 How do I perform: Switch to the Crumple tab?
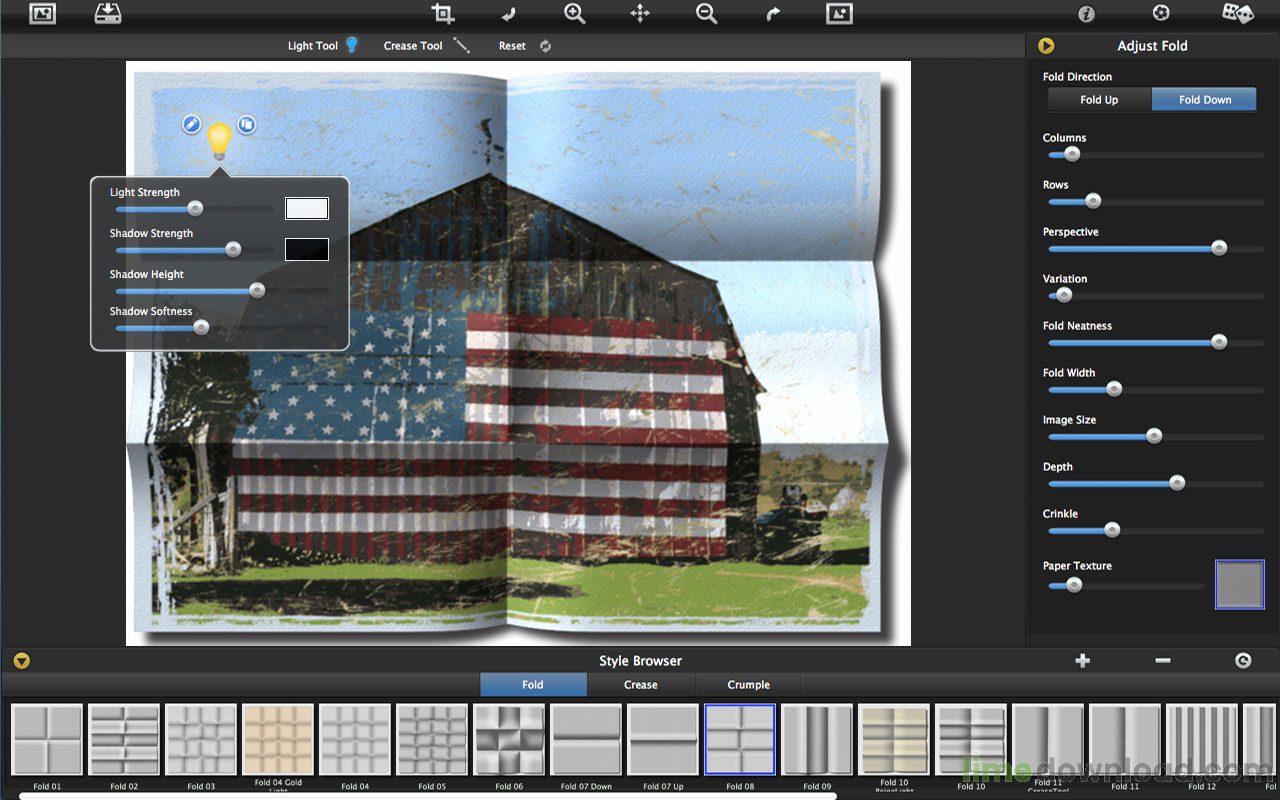[748, 685]
